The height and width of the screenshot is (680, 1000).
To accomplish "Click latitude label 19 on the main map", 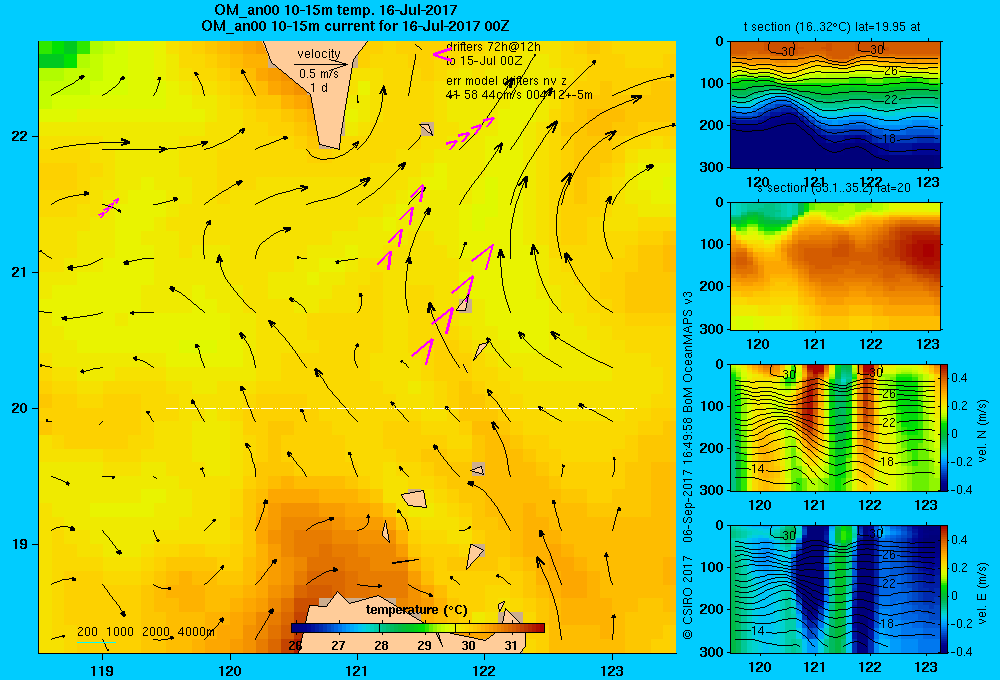I will tap(19, 544).
